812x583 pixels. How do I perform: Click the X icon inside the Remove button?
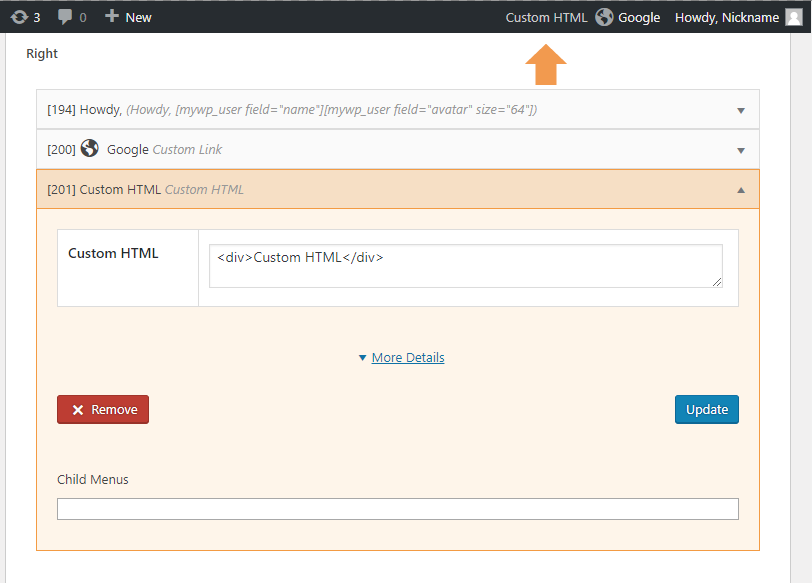(x=76, y=409)
